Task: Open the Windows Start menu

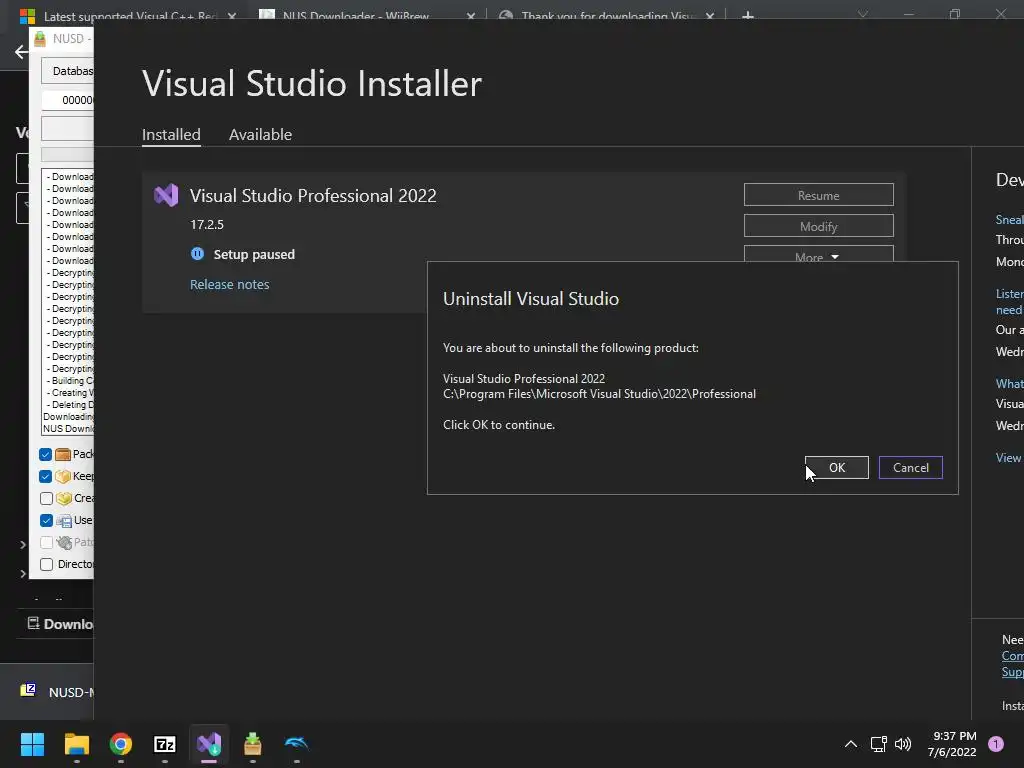Action: pyautogui.click(x=32, y=744)
